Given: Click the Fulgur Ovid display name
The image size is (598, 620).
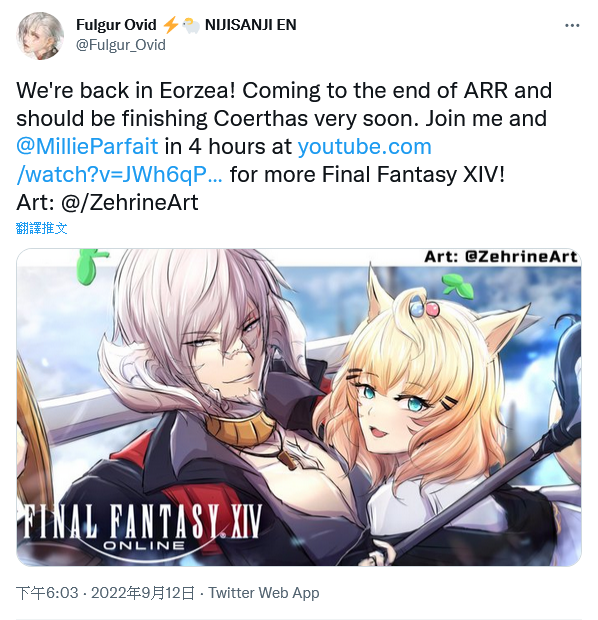Looking at the screenshot, I should coord(116,25).
